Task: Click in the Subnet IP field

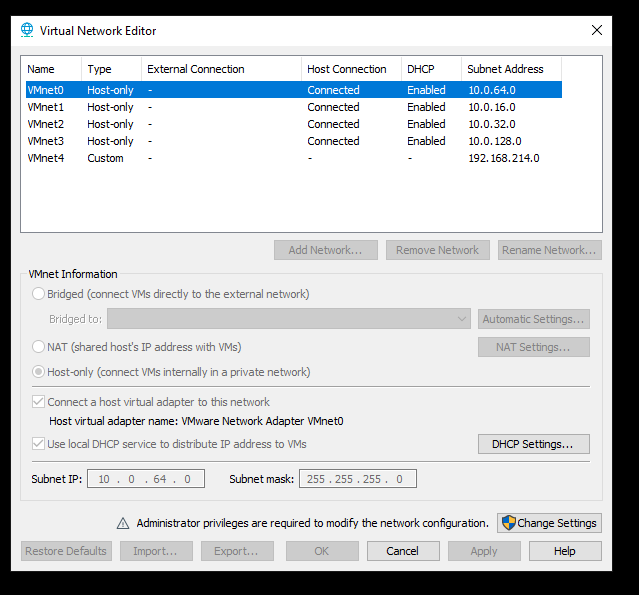Action: pyautogui.click(x=146, y=478)
